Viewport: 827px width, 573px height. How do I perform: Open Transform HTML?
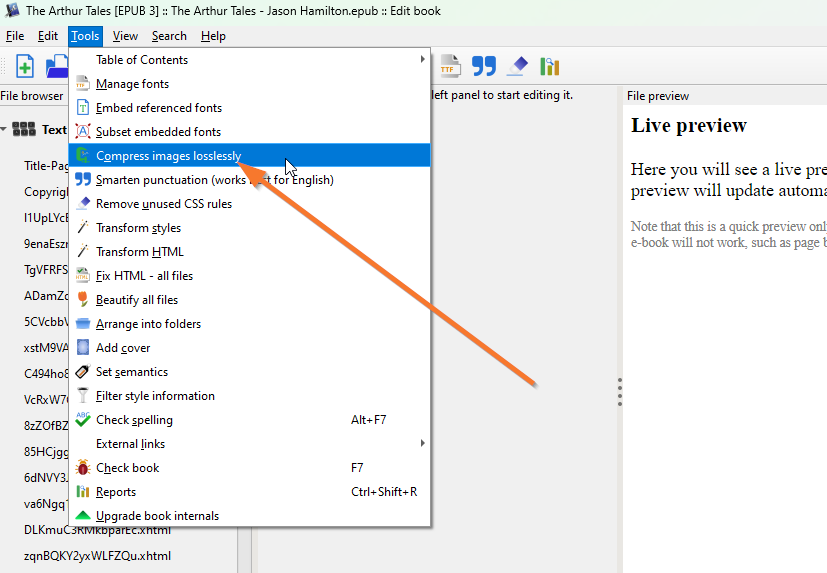tap(249, 252)
